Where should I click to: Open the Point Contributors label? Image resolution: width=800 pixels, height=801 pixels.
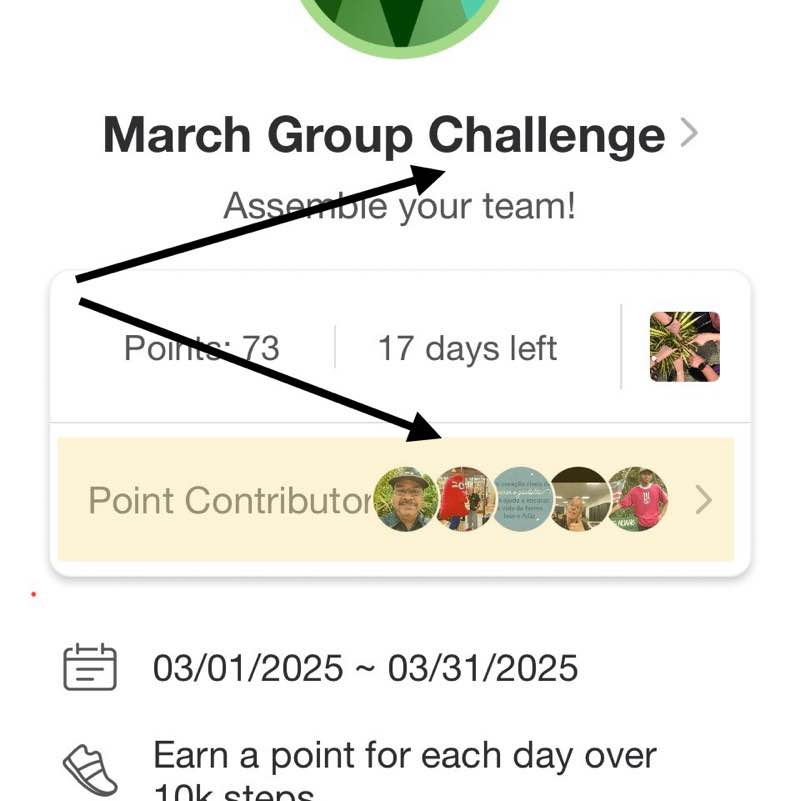[x=228, y=500]
